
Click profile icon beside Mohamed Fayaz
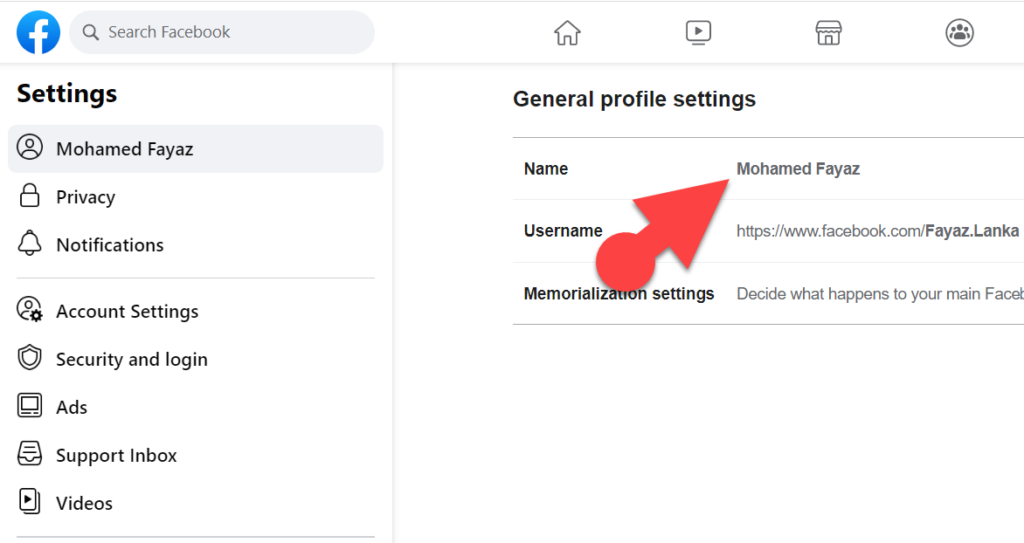[x=29, y=148]
